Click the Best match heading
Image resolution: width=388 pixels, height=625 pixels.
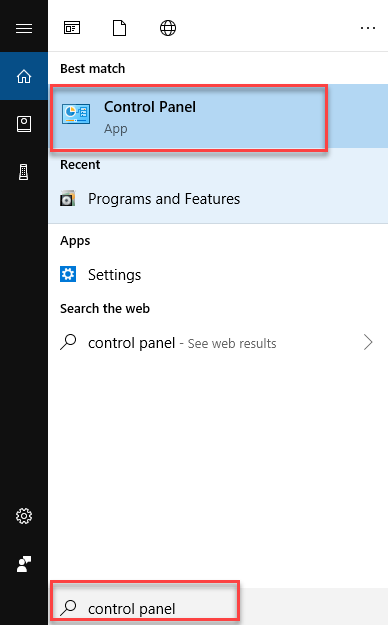point(93,69)
